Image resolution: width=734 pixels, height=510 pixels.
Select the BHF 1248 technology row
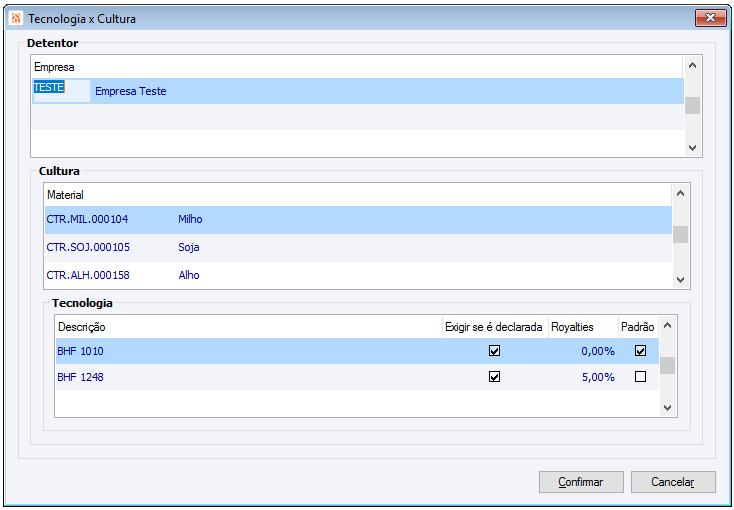pos(357,377)
